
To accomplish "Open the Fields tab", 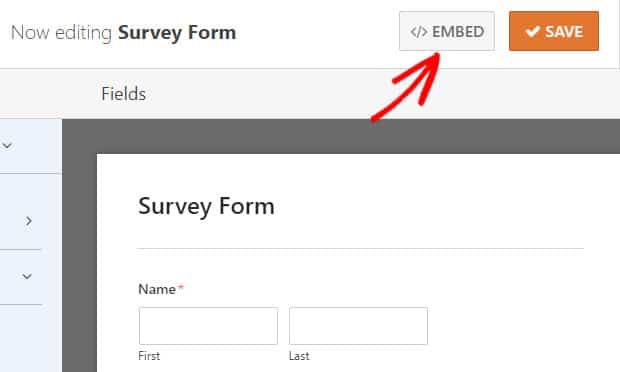I will pyautogui.click(x=123, y=94).
